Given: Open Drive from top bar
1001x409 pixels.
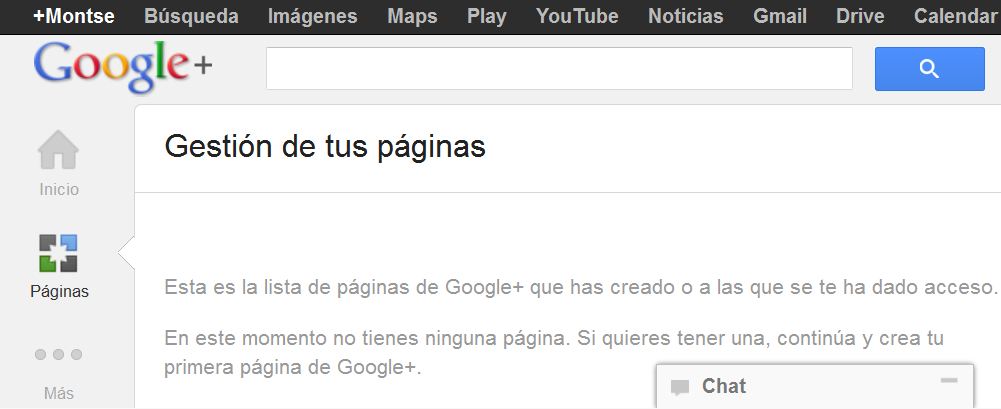Looking at the screenshot, I should point(860,16).
